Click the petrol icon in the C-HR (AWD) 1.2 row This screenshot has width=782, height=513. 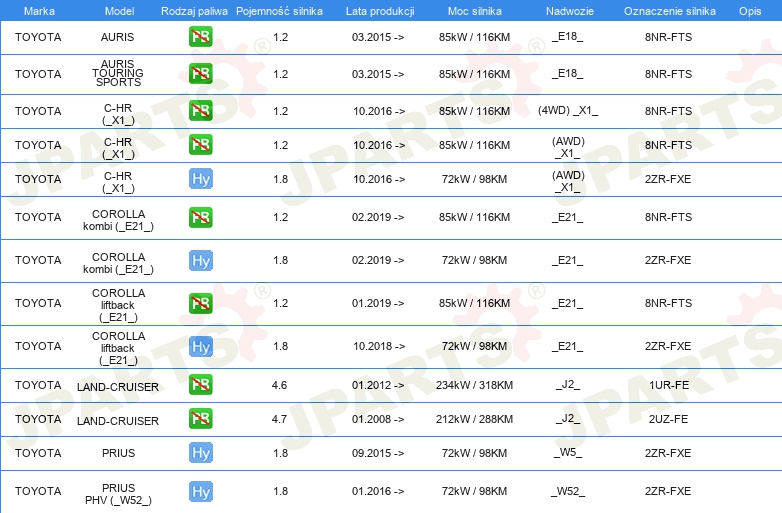pyautogui.click(x=200, y=145)
